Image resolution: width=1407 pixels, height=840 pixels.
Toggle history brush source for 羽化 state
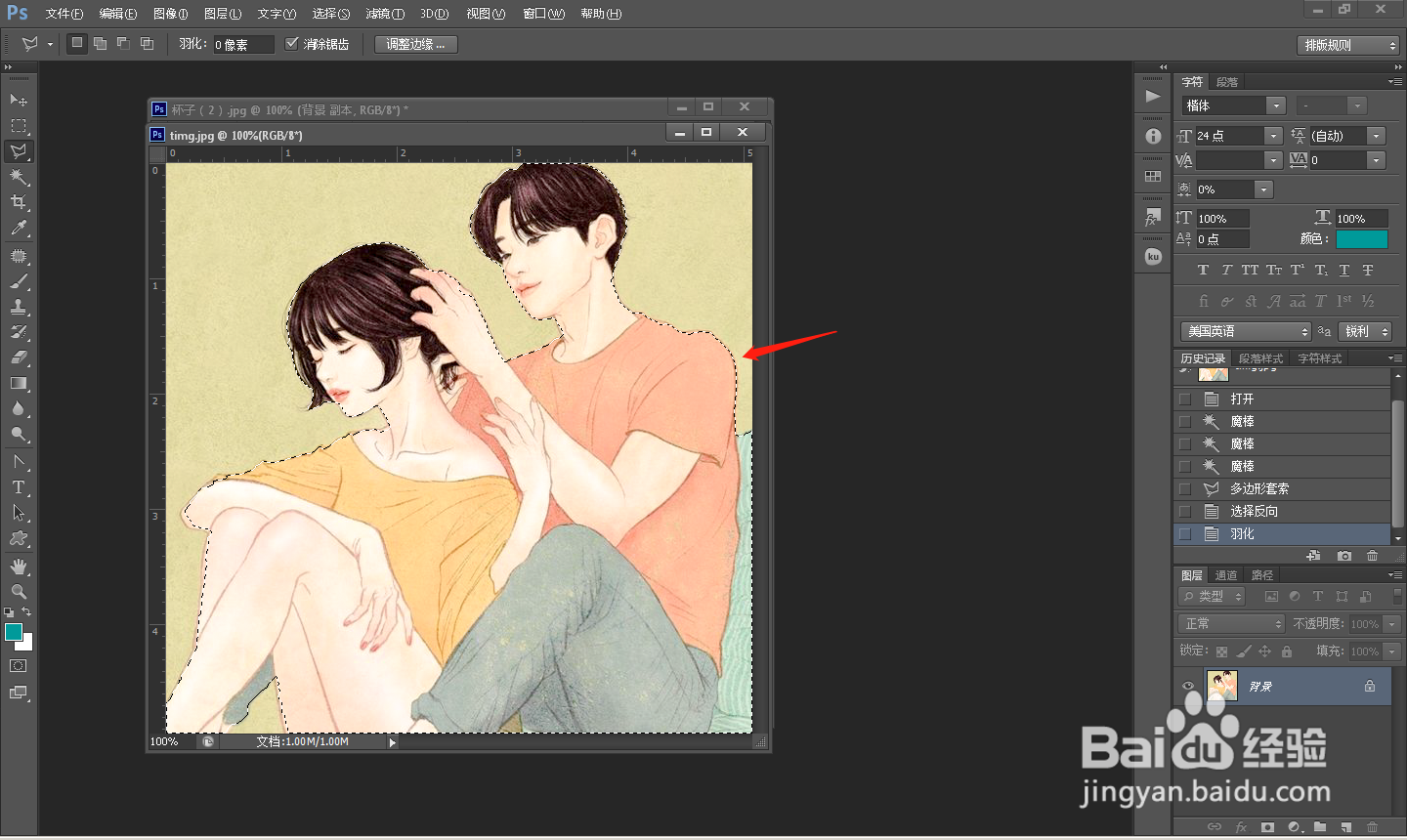click(x=1185, y=534)
